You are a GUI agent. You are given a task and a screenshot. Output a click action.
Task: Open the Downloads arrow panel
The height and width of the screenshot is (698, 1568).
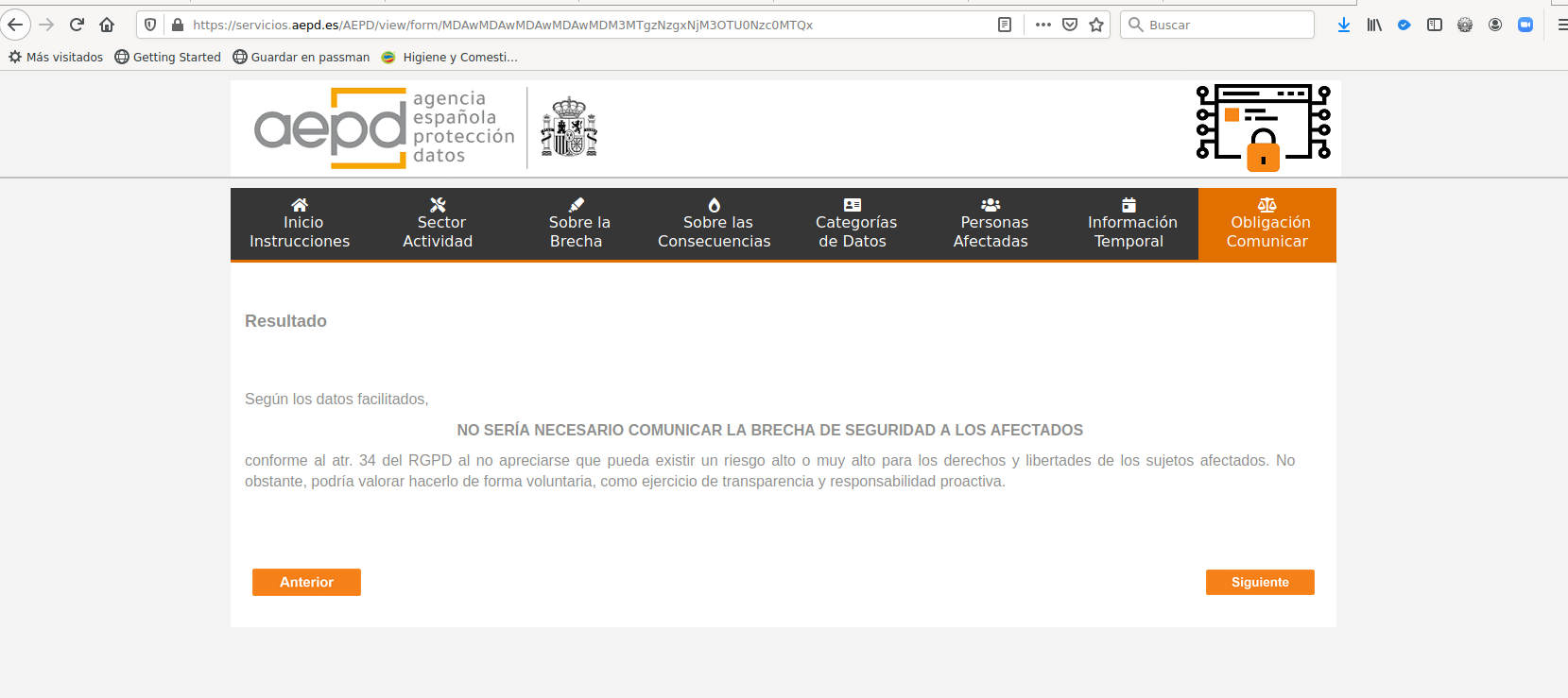pos(1344,25)
